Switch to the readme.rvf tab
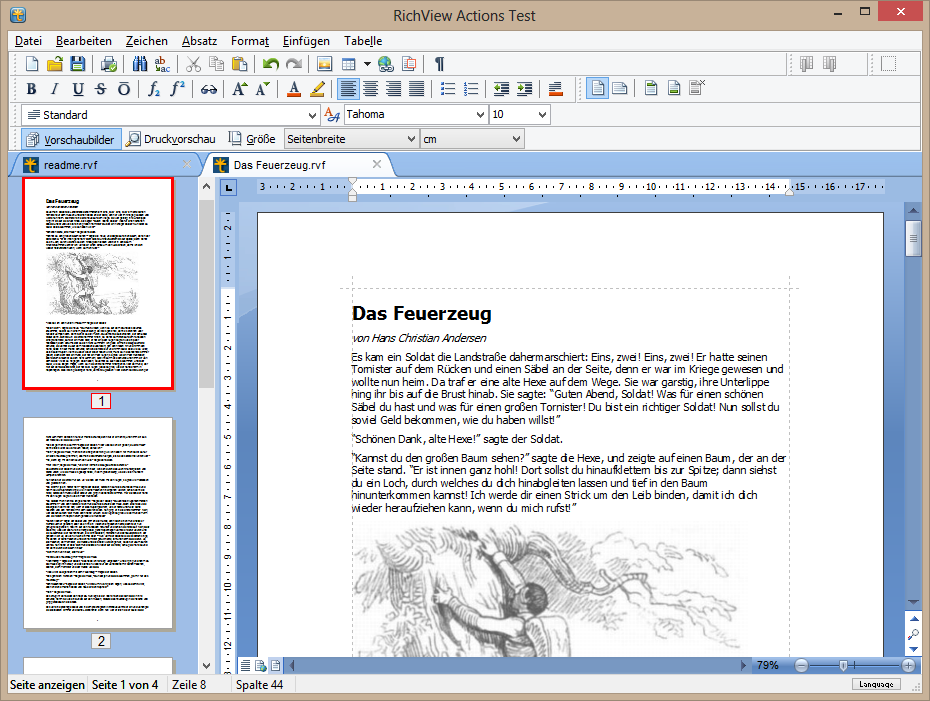 point(70,164)
